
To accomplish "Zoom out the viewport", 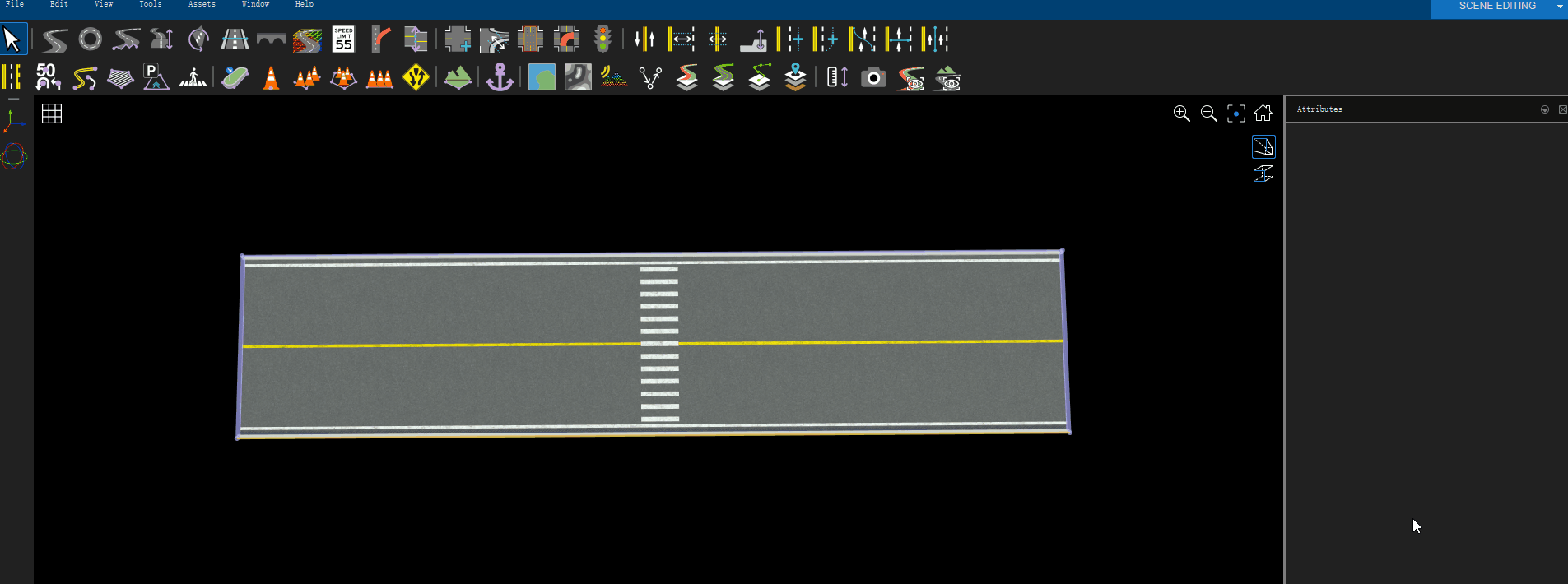I will (1208, 114).
